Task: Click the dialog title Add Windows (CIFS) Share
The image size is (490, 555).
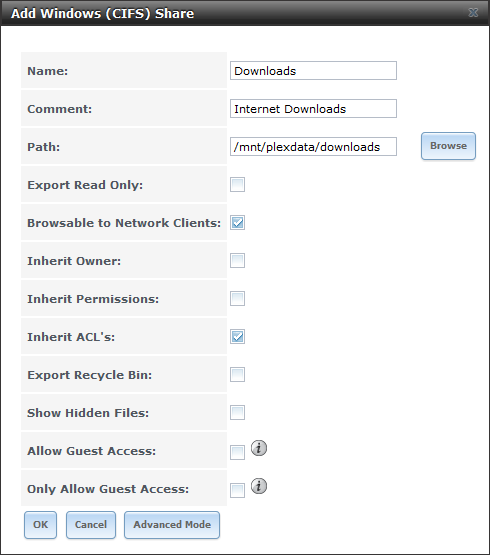Action: click(x=102, y=13)
